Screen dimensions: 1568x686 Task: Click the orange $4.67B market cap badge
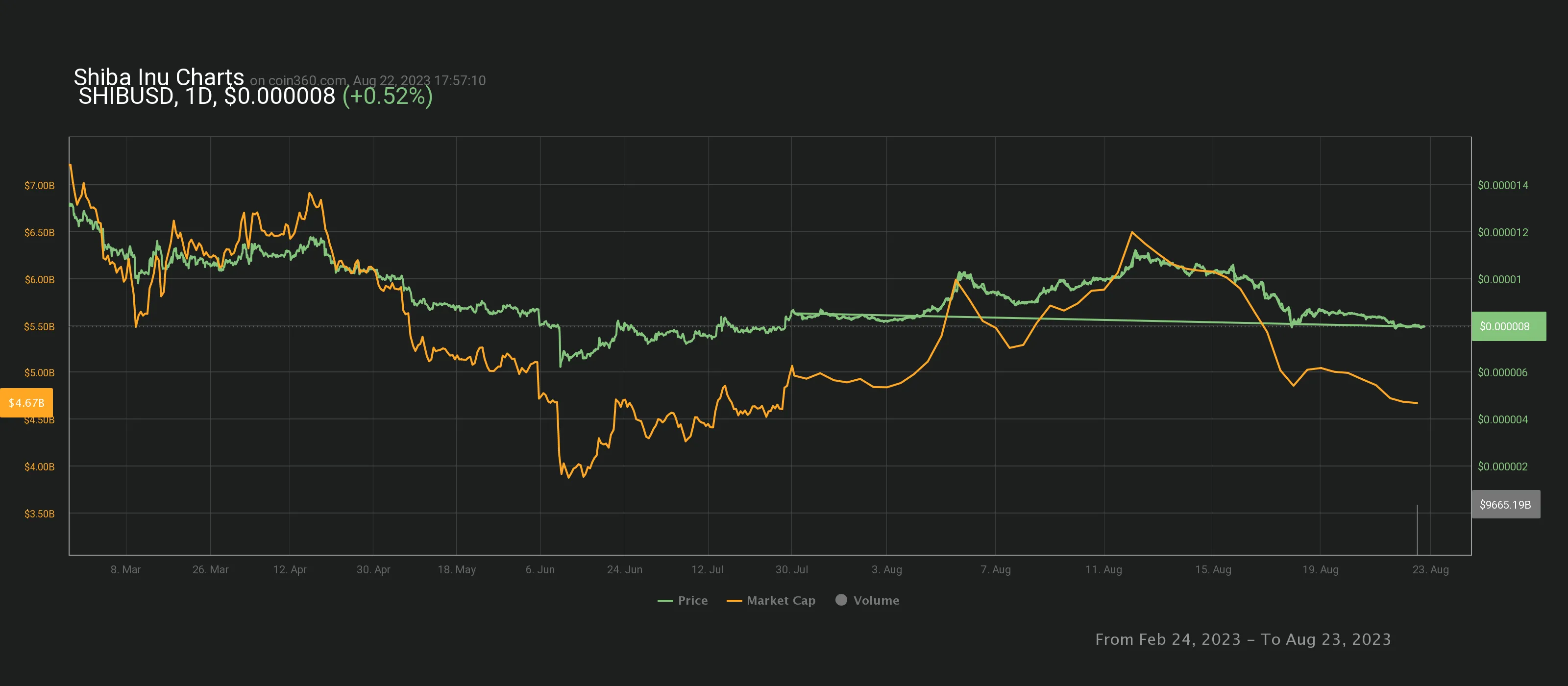tap(26, 403)
